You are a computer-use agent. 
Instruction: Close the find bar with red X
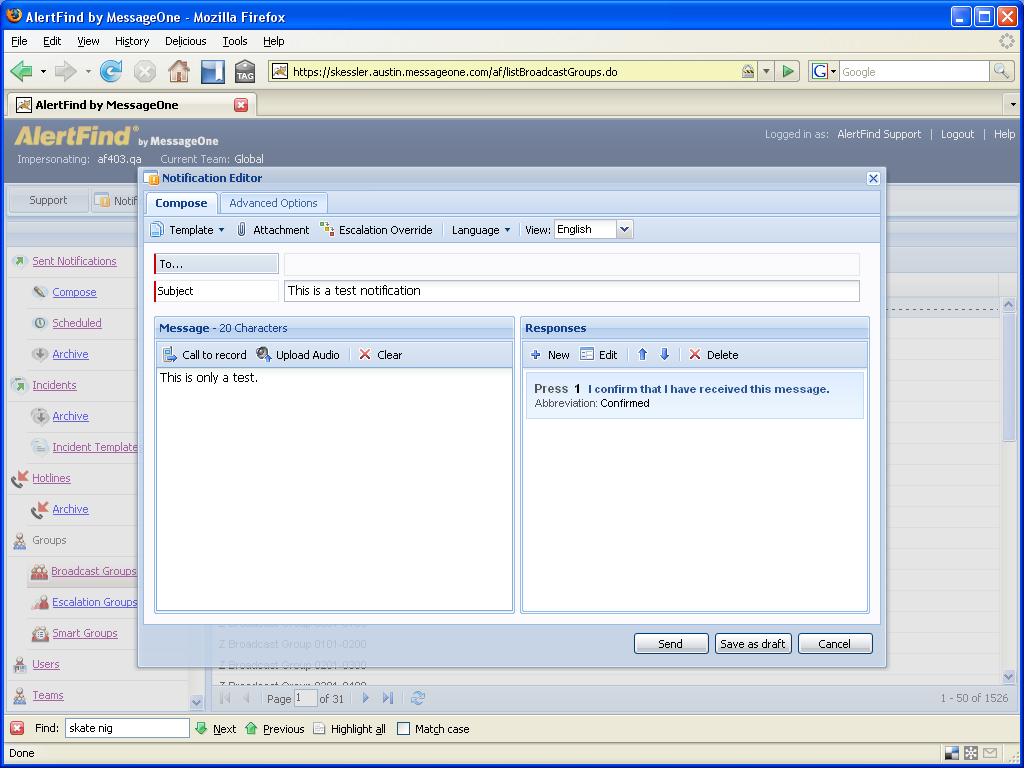[18, 728]
